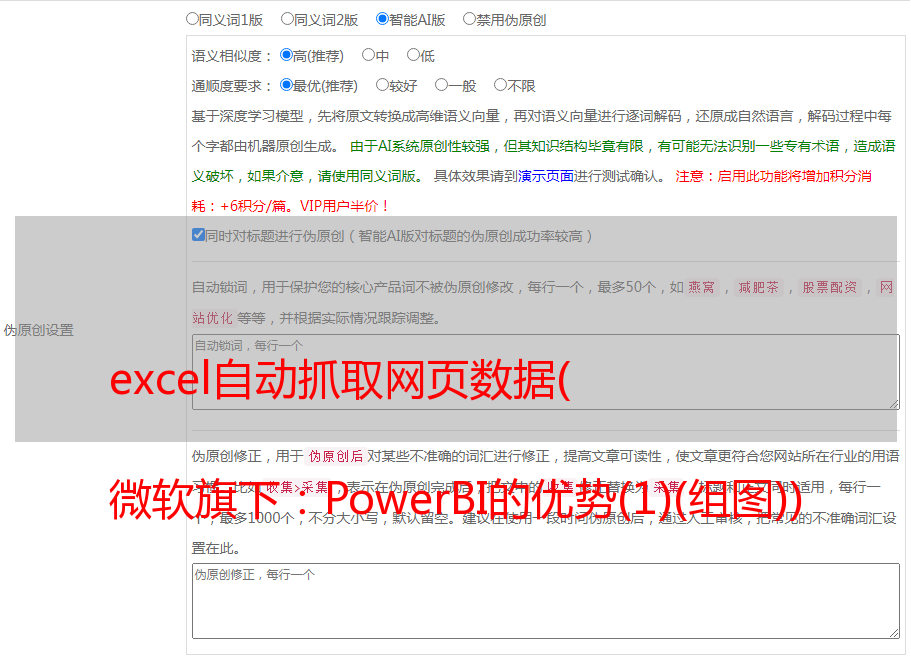Choose the 智能AI版 radio option

382,19
